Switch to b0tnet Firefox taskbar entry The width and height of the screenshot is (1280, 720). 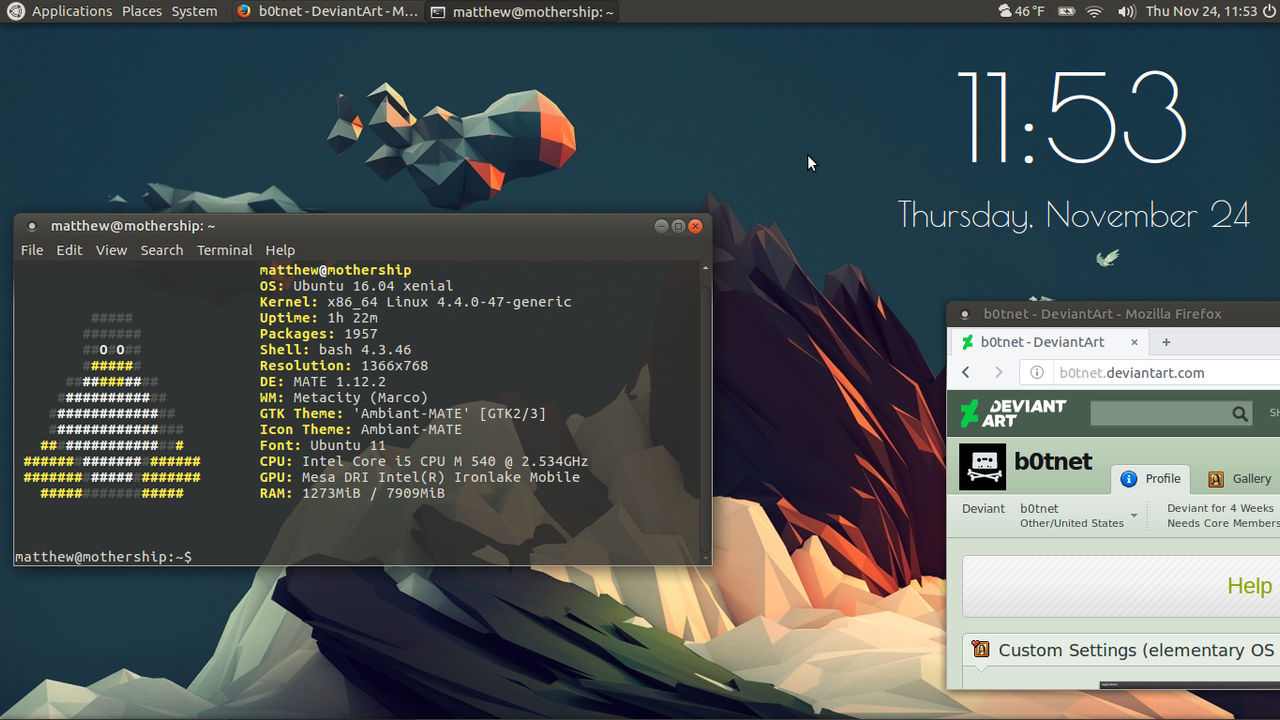point(327,11)
